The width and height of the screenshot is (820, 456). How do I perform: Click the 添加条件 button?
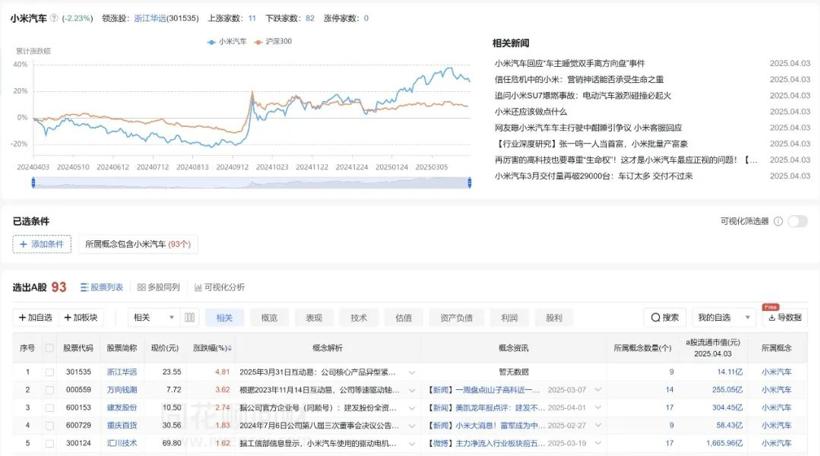click(42, 244)
